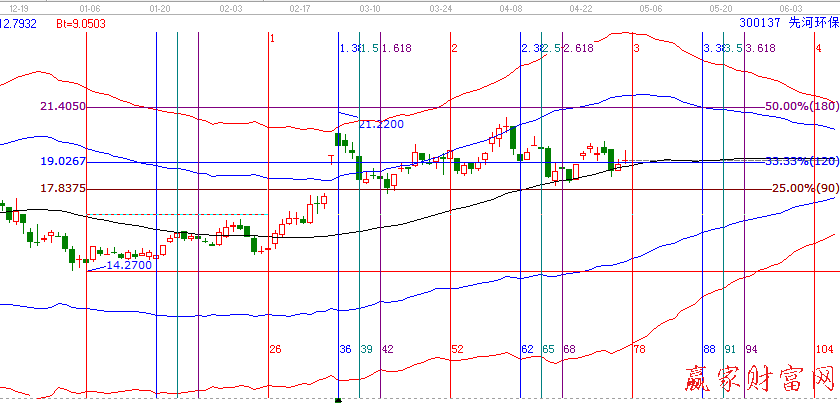The image size is (840, 403).
Task: Select the 21.4050 price level label
Action: tap(62, 106)
